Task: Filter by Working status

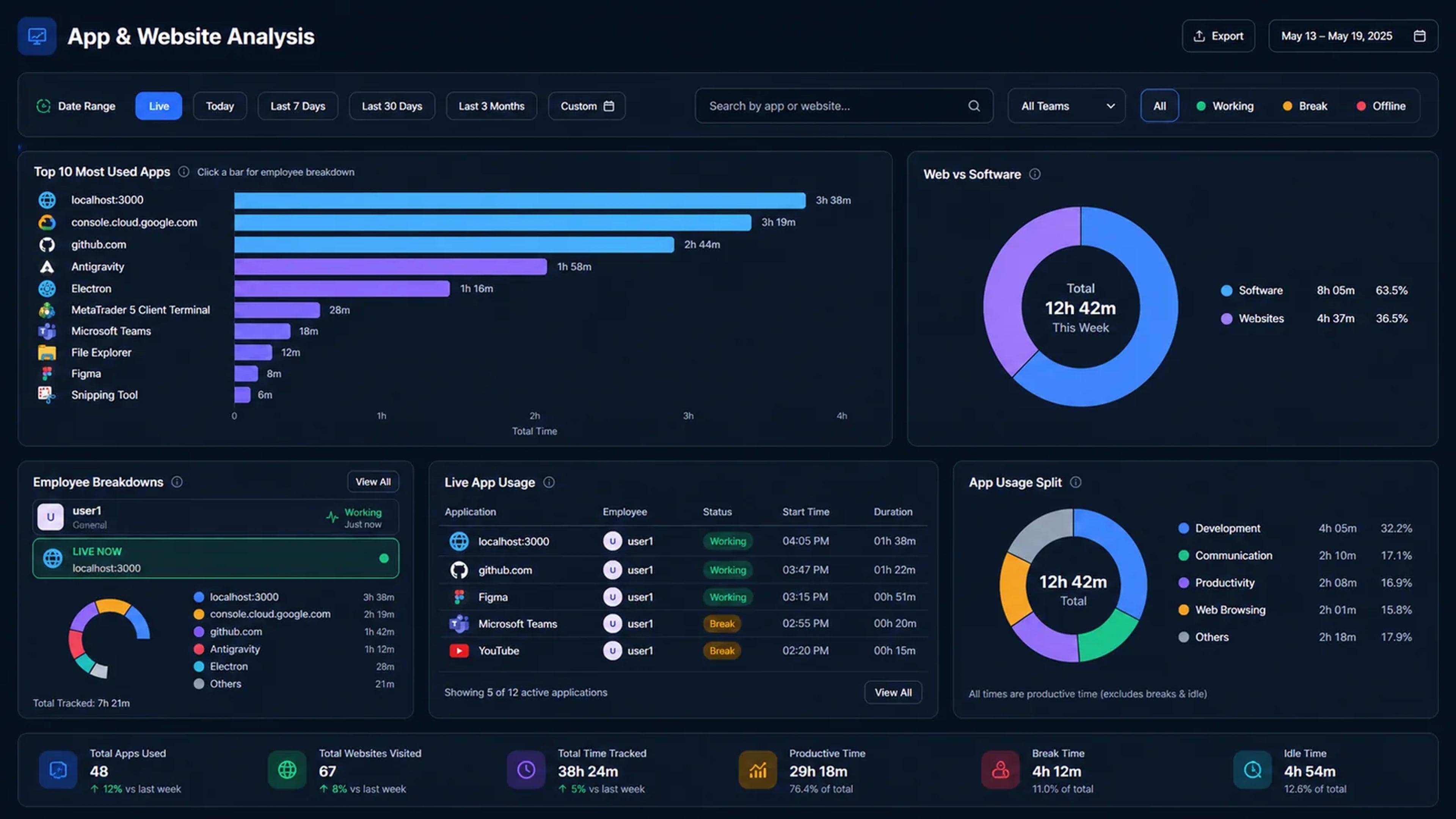Action: 1225,106
